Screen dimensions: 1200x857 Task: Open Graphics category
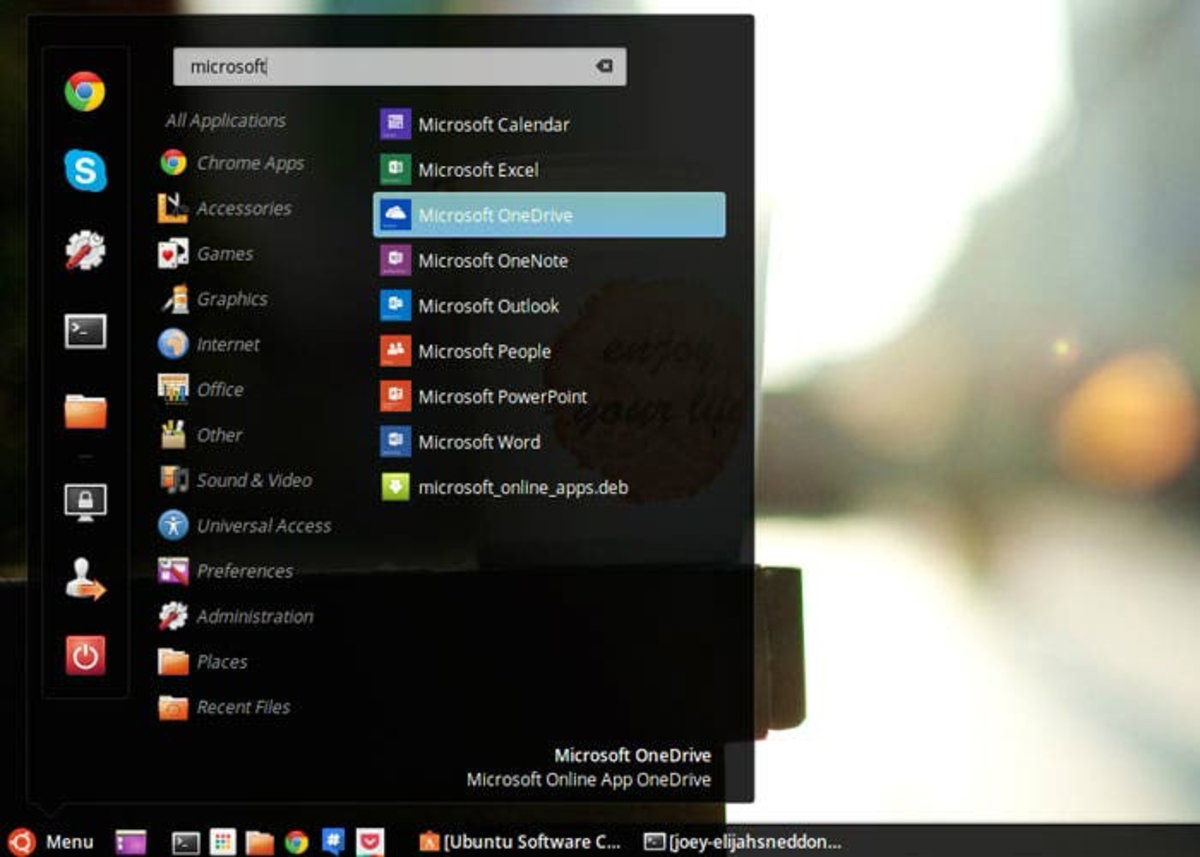(213, 299)
